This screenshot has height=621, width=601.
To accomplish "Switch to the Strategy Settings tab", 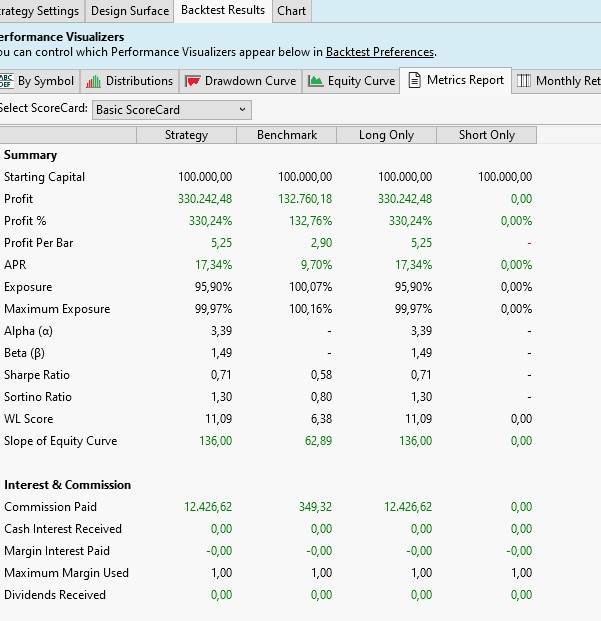I will (40, 11).
